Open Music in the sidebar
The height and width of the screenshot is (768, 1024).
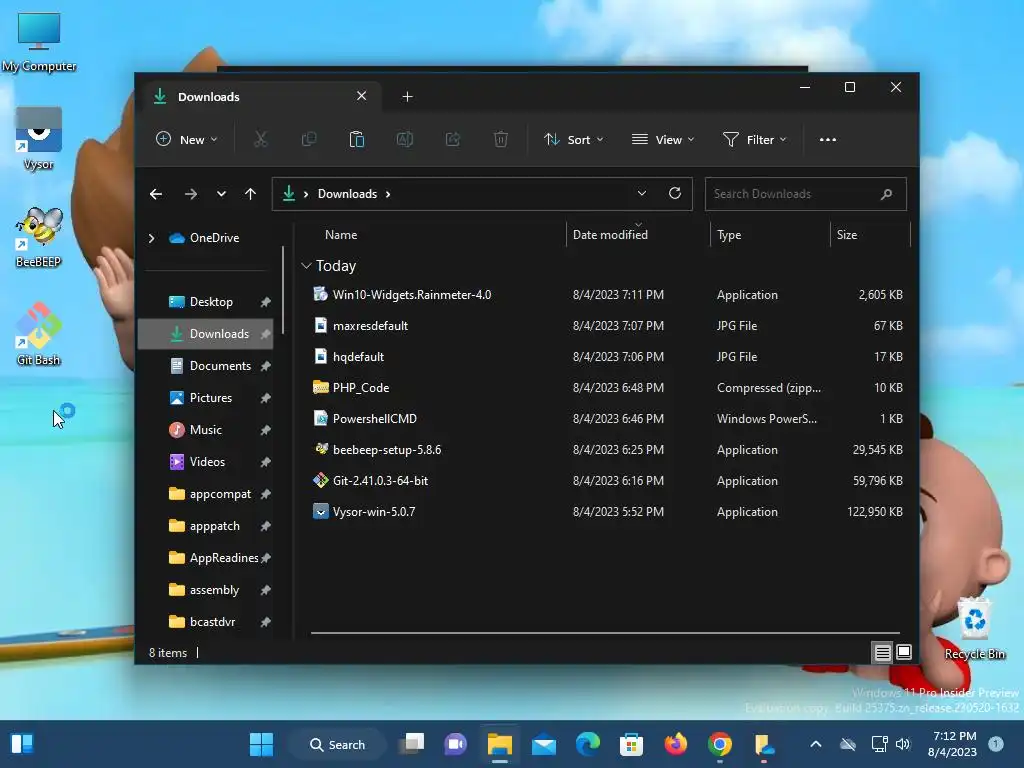pos(206,430)
